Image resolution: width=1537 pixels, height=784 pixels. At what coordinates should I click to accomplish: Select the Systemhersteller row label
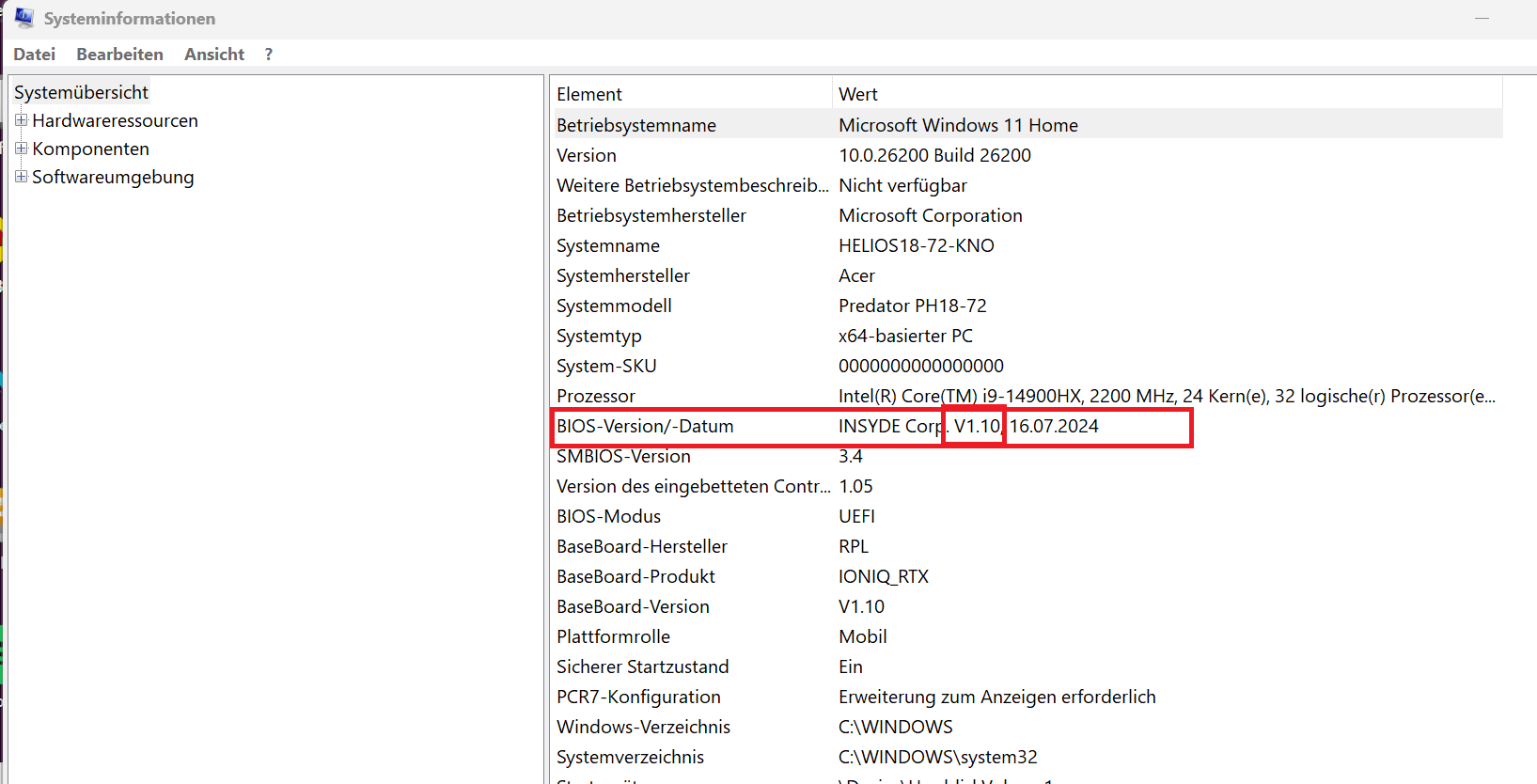point(623,275)
